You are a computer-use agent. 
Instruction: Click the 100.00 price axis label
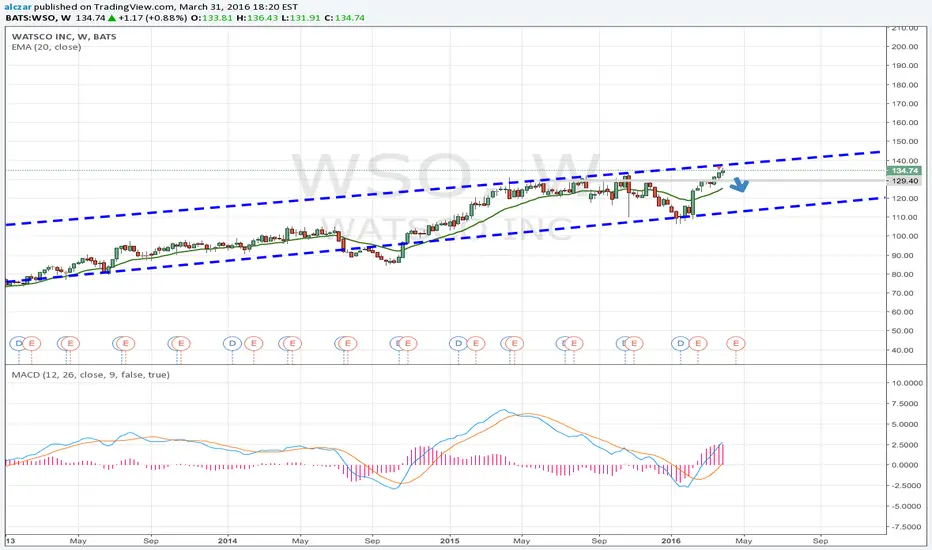point(905,236)
